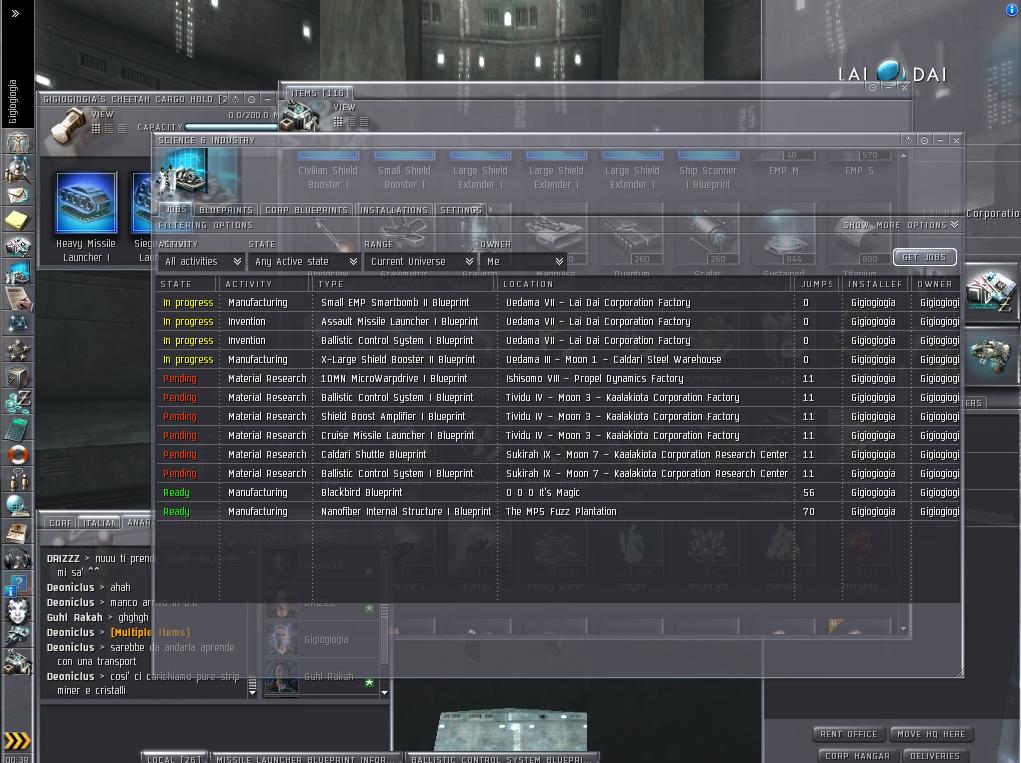
Task: Click the cargo hold Capacity bar
Action: [232, 127]
